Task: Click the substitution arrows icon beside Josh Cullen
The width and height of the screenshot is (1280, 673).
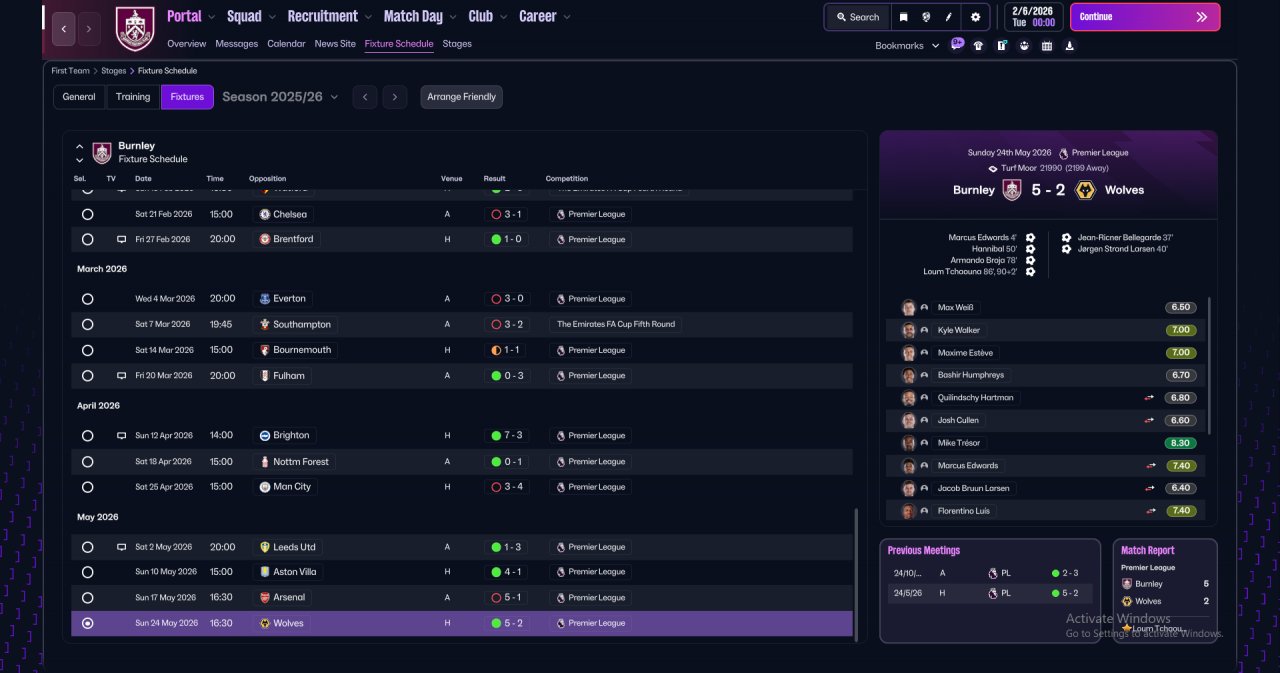Action: [x=1150, y=420]
